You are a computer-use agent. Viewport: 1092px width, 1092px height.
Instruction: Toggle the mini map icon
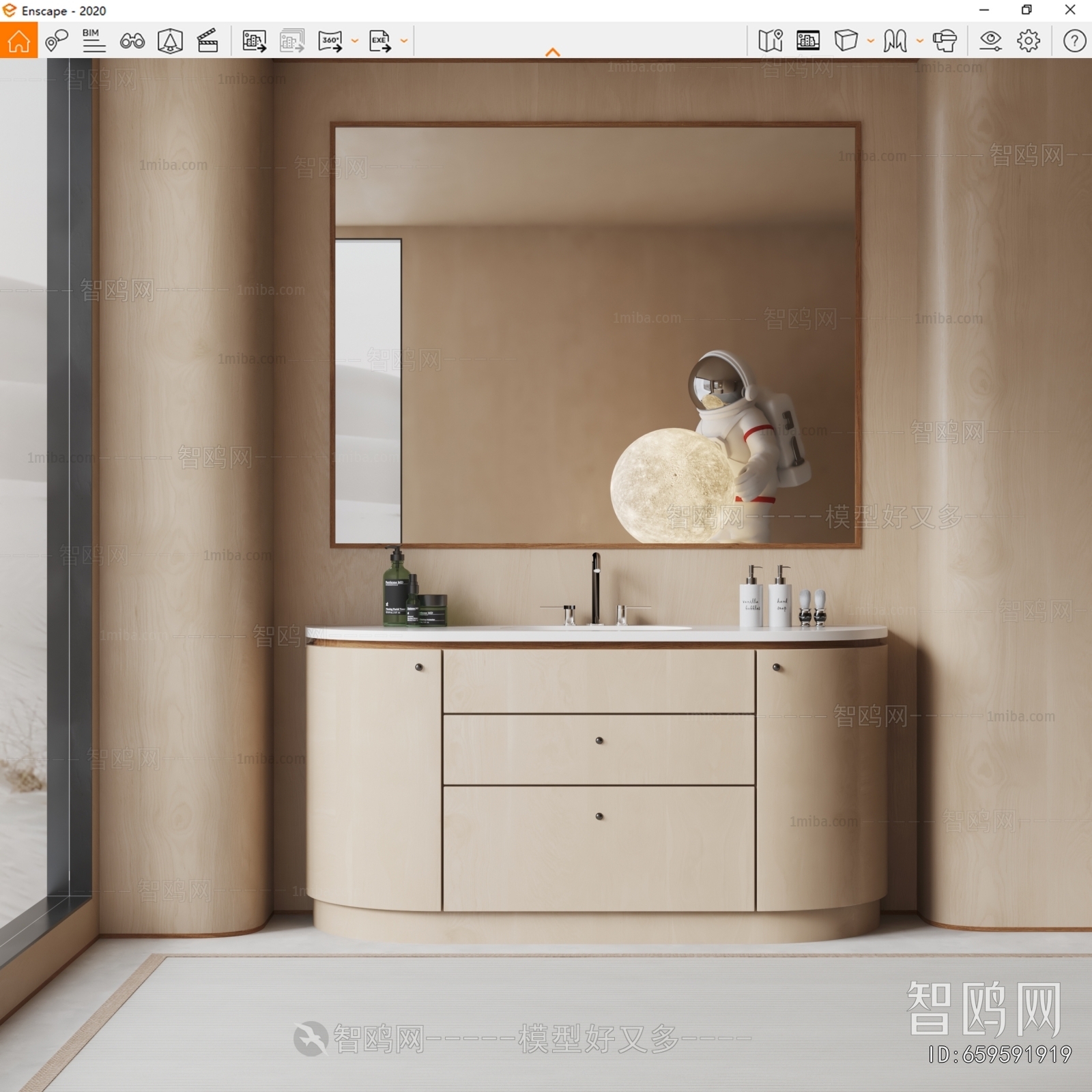(x=771, y=41)
